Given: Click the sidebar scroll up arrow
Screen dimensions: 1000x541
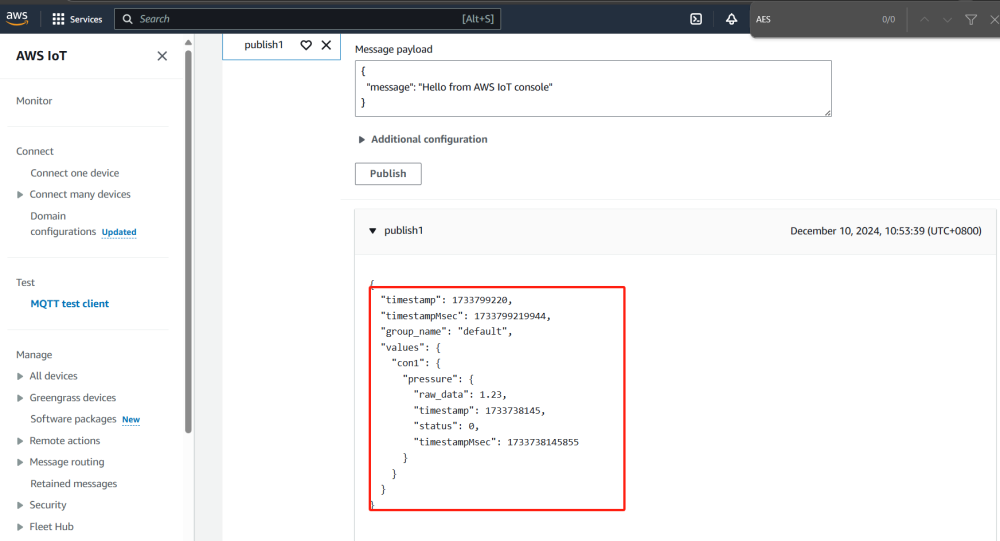Looking at the screenshot, I should [x=188, y=43].
